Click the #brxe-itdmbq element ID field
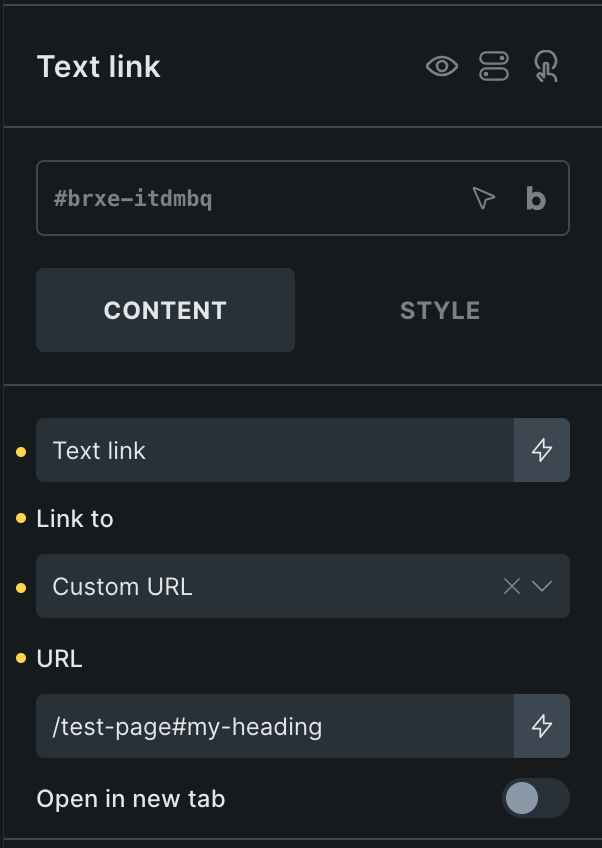The image size is (602, 848). (250, 198)
